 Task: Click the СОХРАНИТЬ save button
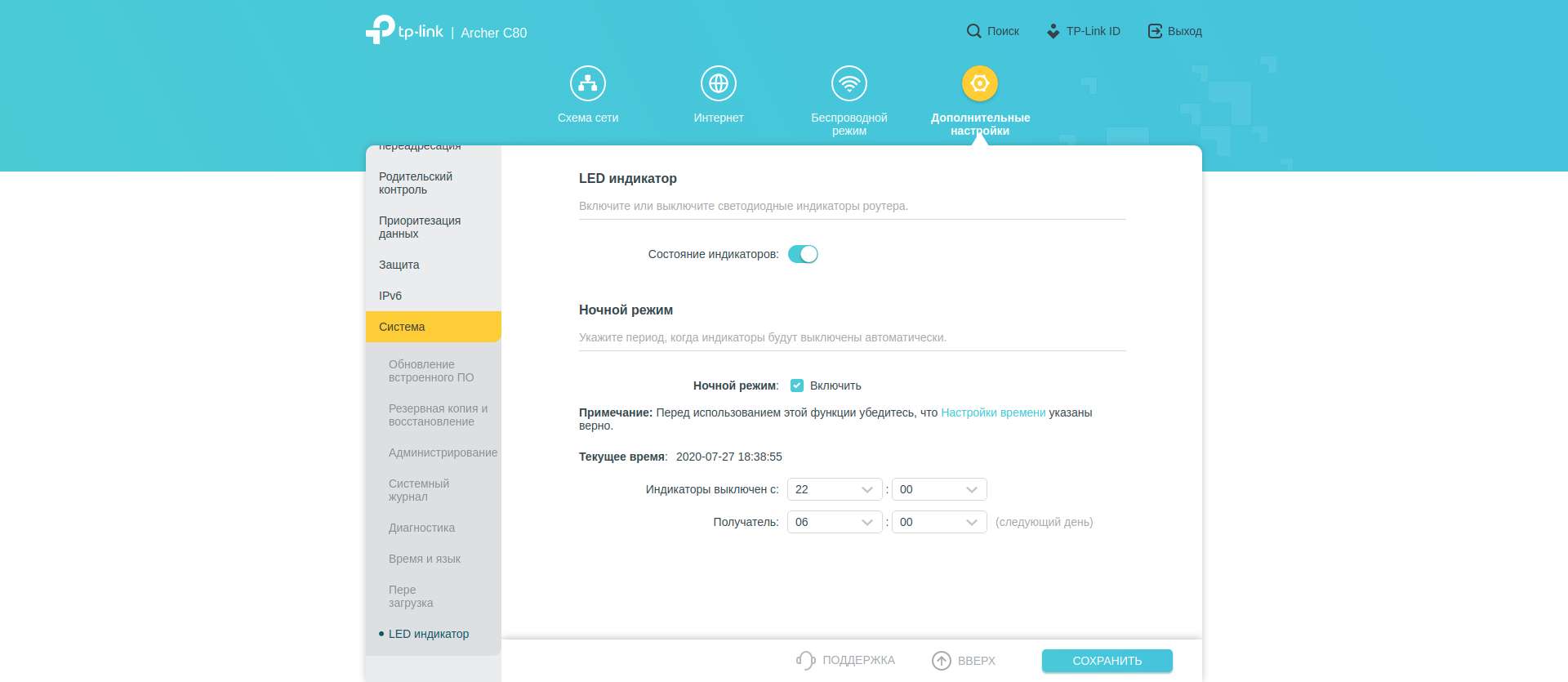[1107, 661]
